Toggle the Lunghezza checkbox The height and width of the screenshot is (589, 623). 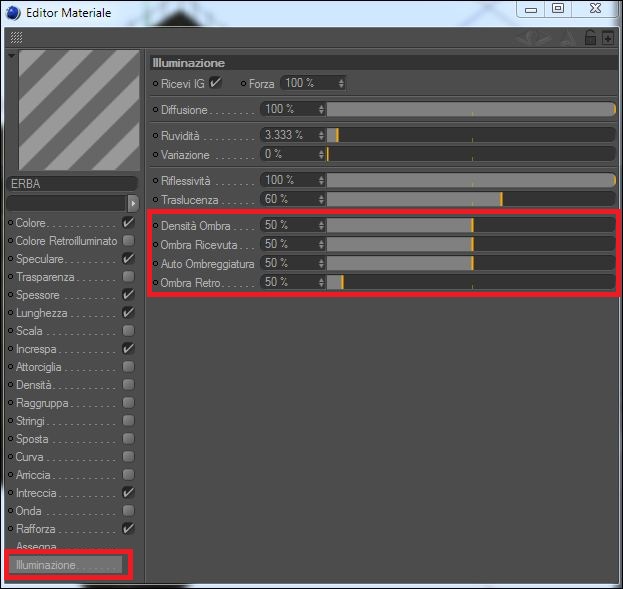tap(128, 312)
